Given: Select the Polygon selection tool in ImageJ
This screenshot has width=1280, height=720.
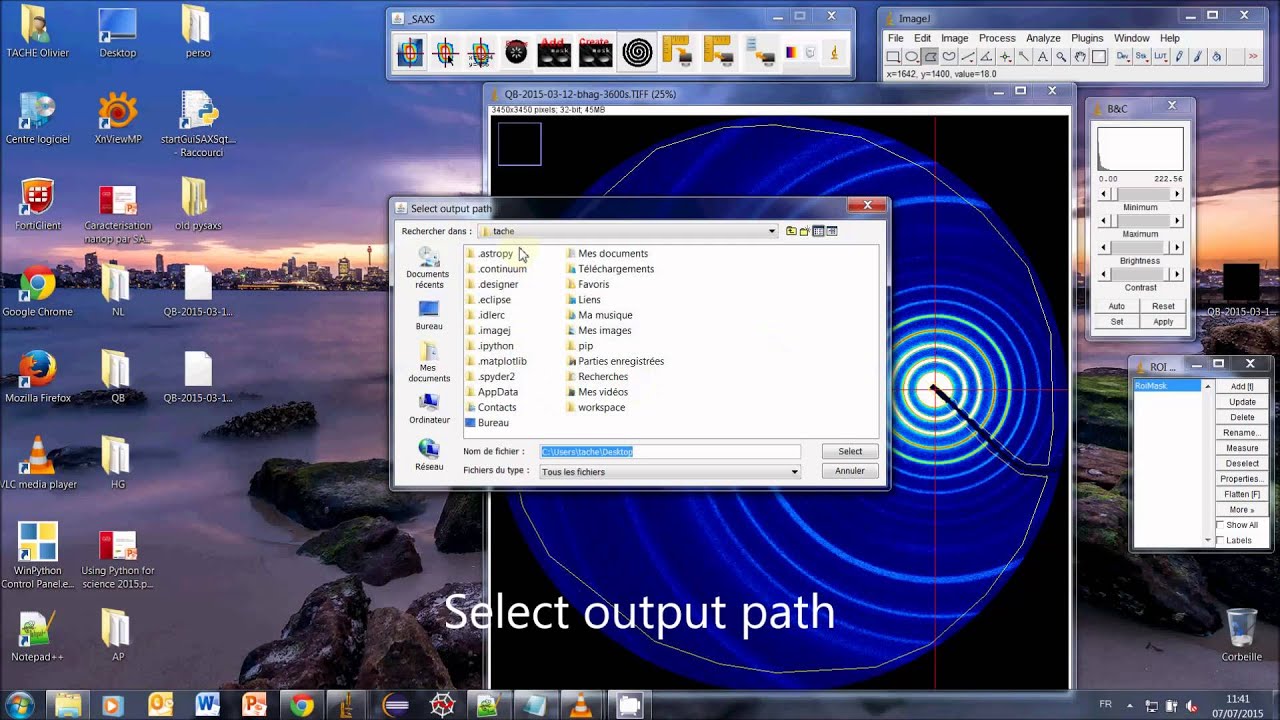Looking at the screenshot, I should point(931,56).
